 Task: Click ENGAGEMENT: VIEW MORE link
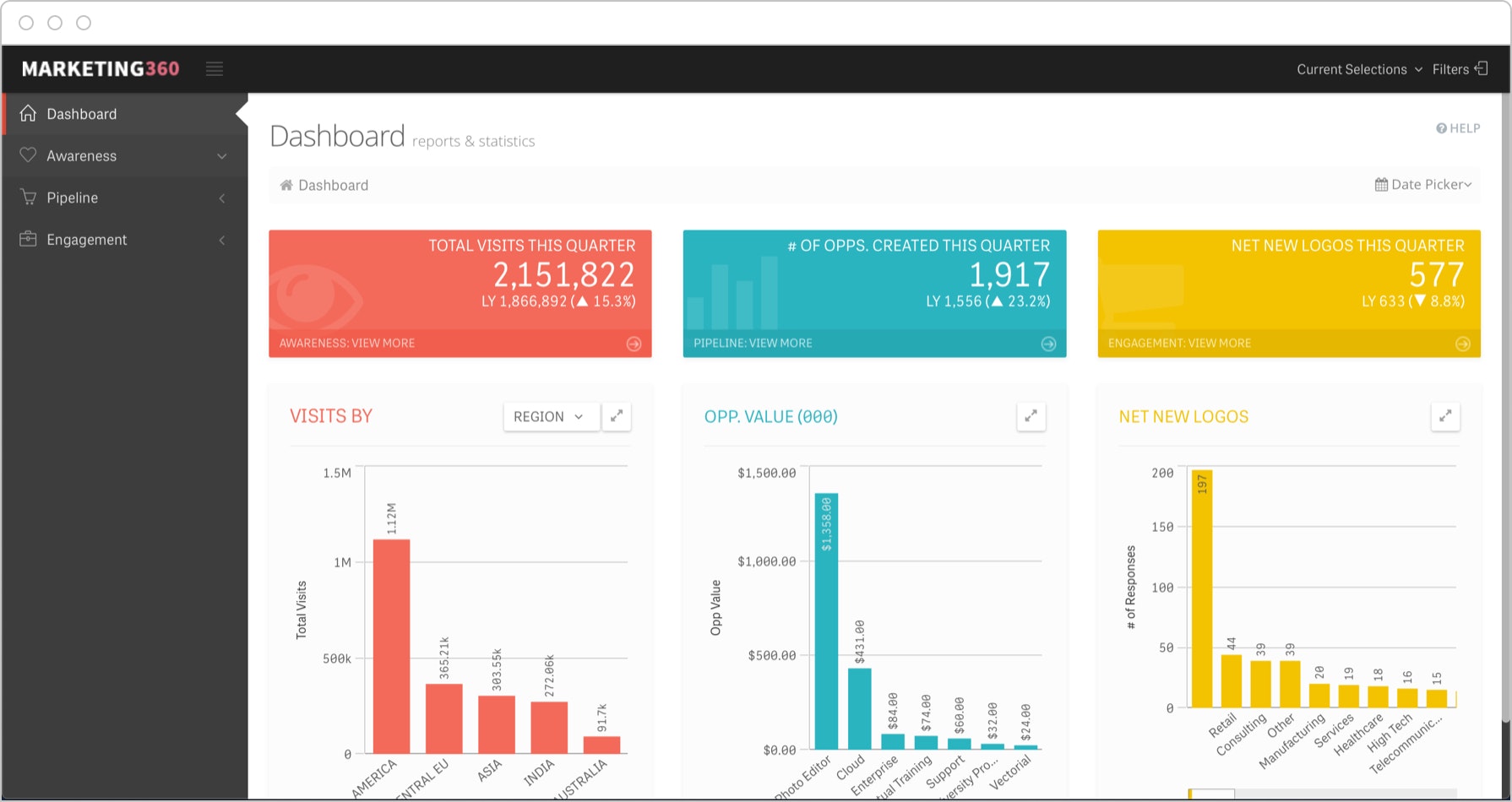point(1179,344)
